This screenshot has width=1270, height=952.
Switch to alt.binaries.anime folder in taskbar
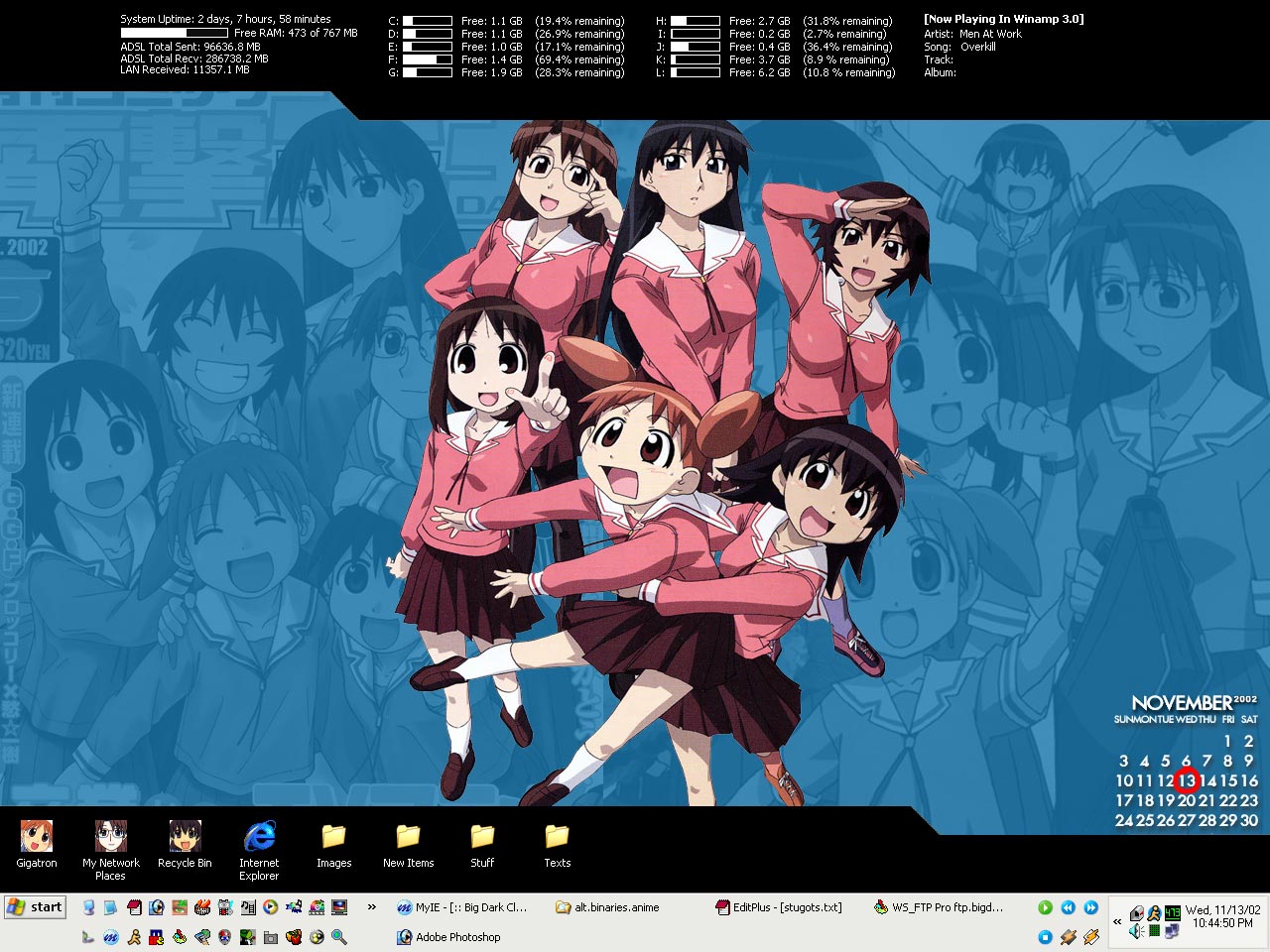(x=607, y=907)
